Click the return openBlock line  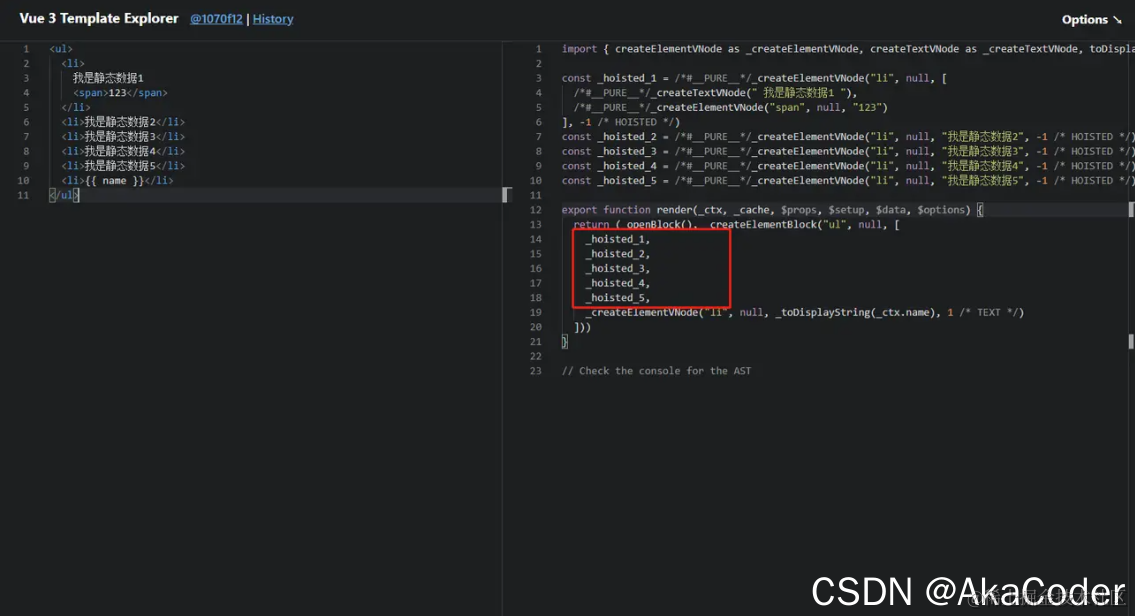(737, 225)
